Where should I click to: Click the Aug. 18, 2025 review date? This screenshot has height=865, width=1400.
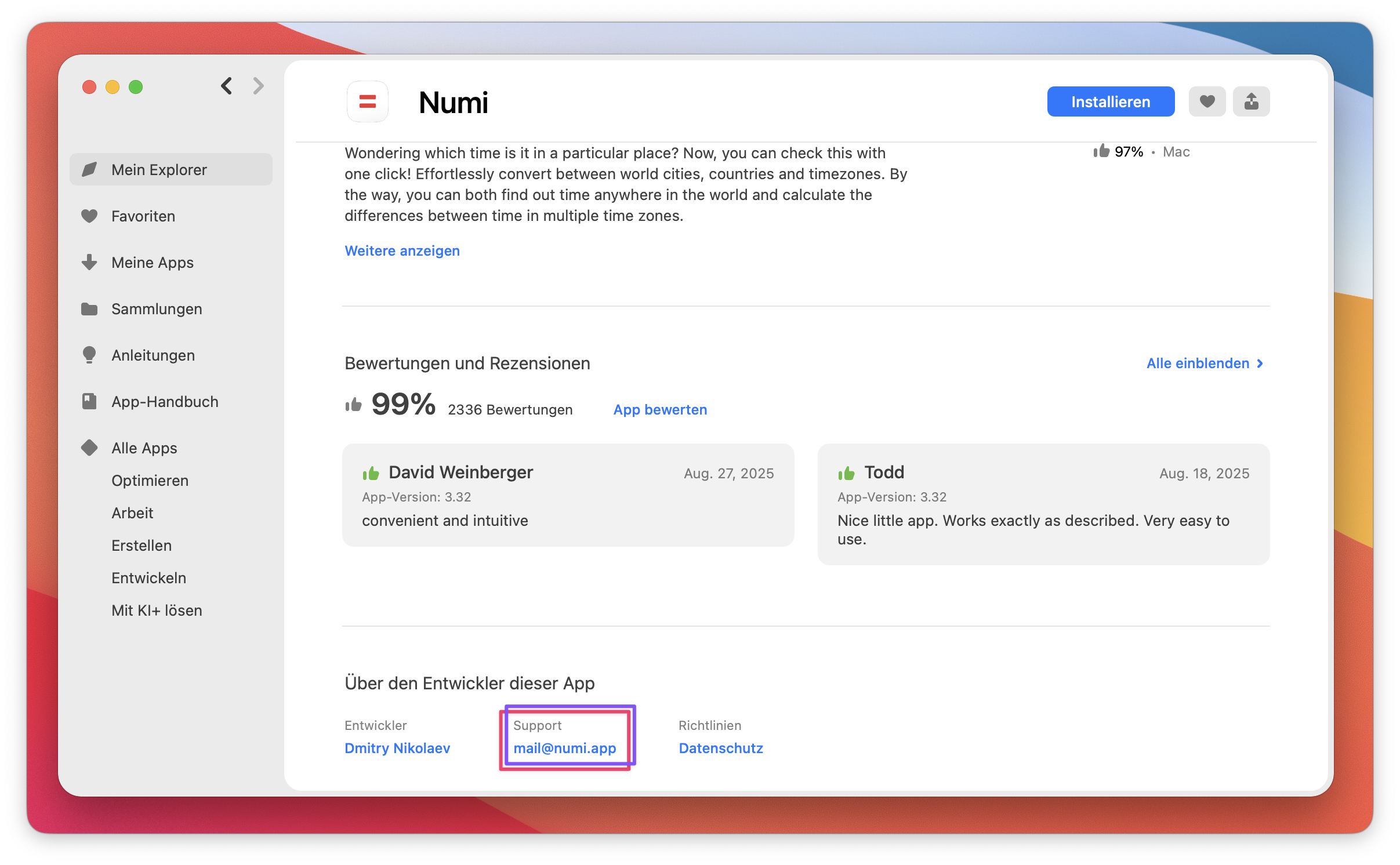pos(1204,473)
